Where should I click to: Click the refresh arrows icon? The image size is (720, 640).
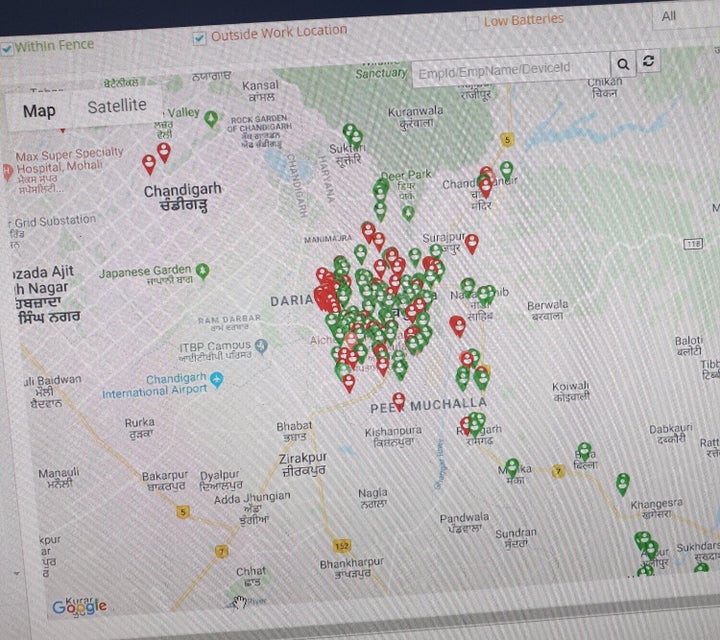pyautogui.click(x=648, y=61)
